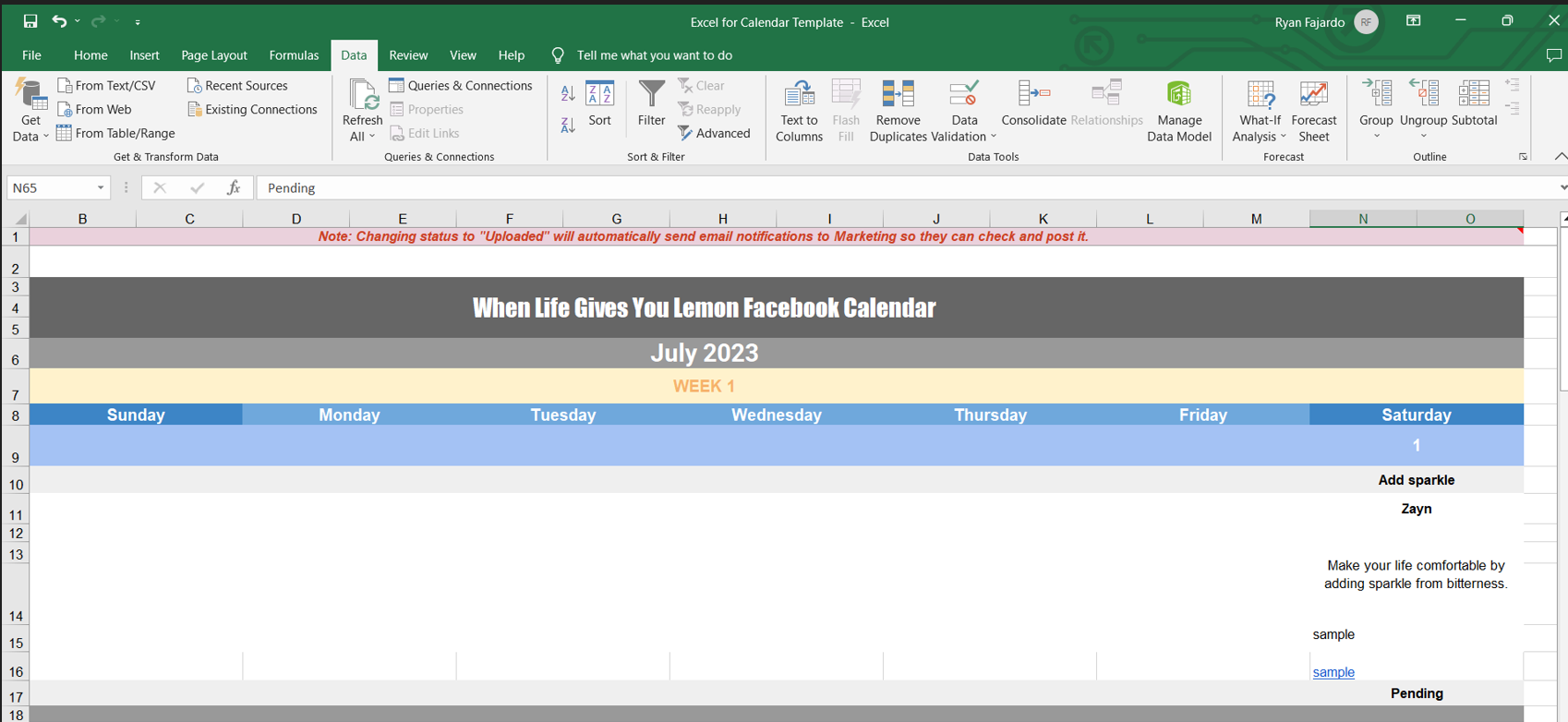Open Existing Connections
Image resolution: width=1568 pixels, height=722 pixels.
[252, 109]
